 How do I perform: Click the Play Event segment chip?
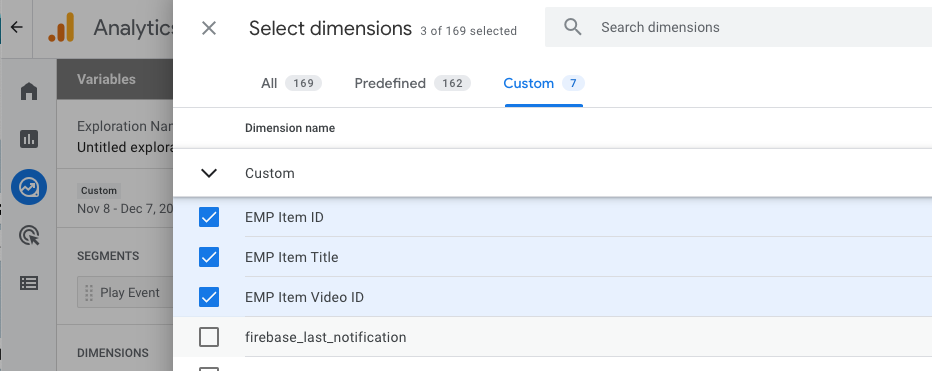(124, 293)
